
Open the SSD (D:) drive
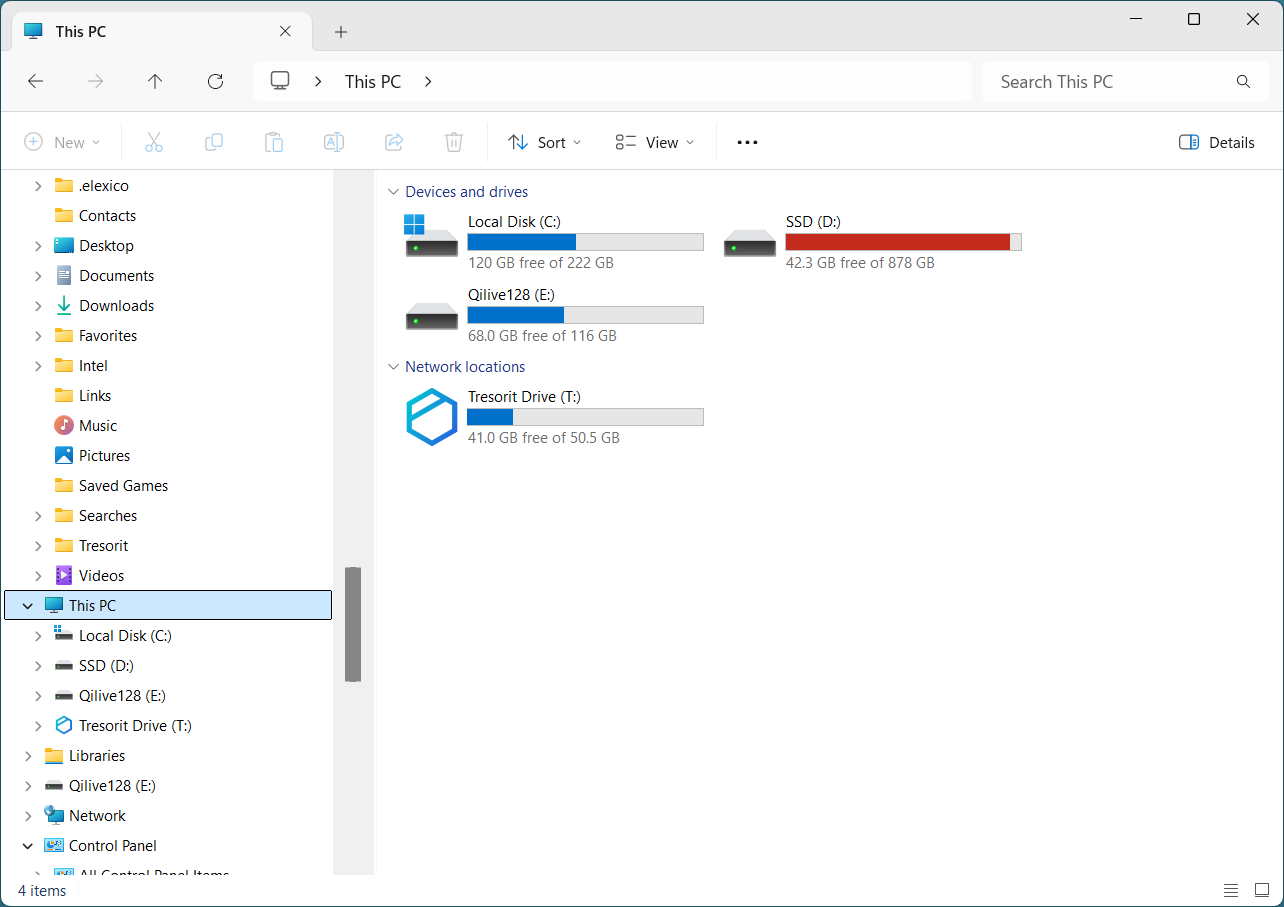pyautogui.click(x=812, y=222)
